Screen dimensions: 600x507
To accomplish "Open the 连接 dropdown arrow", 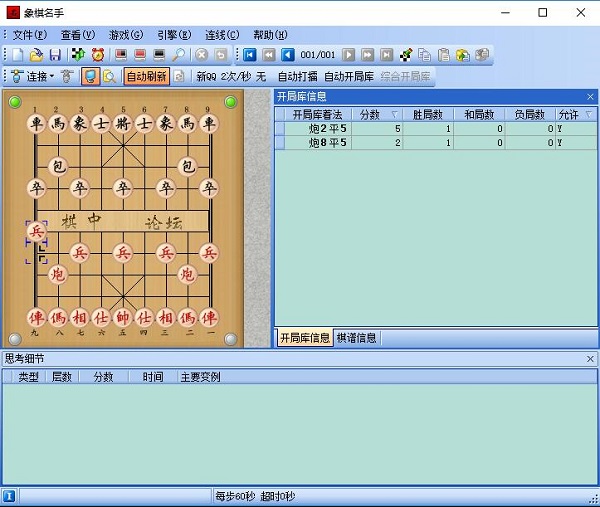I will point(52,77).
